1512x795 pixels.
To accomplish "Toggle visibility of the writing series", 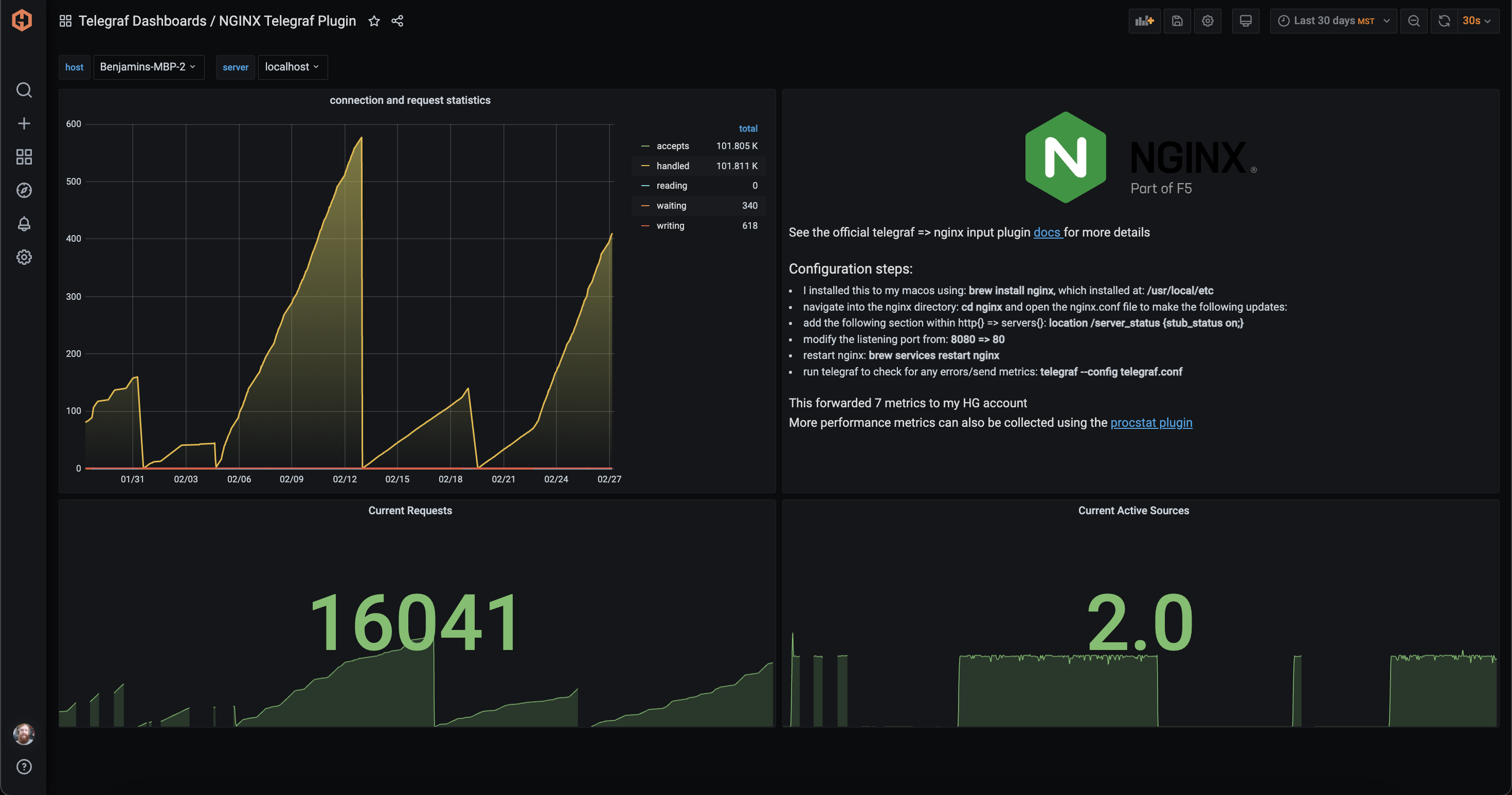I will coord(670,225).
